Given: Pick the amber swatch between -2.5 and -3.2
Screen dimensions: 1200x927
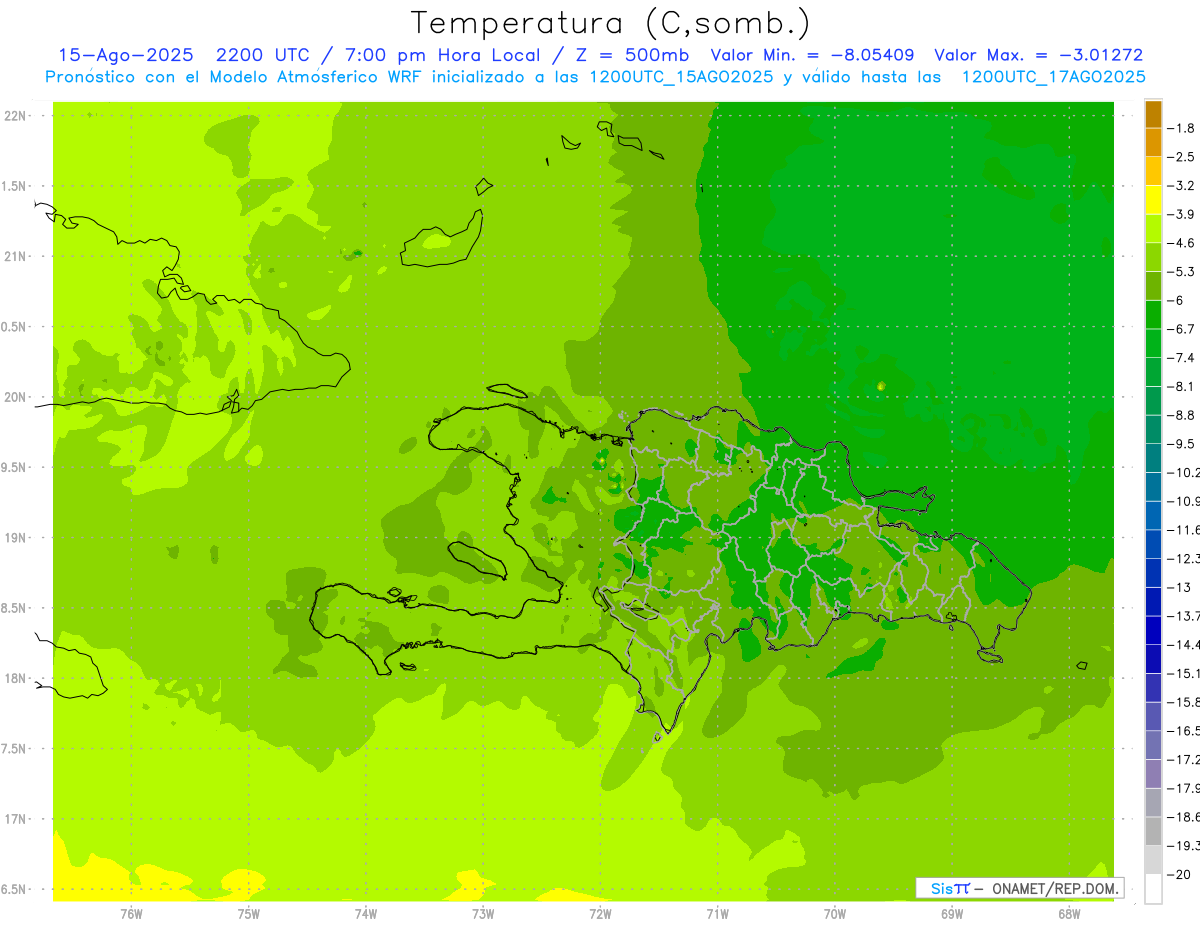Looking at the screenshot, I should 1153,171.
